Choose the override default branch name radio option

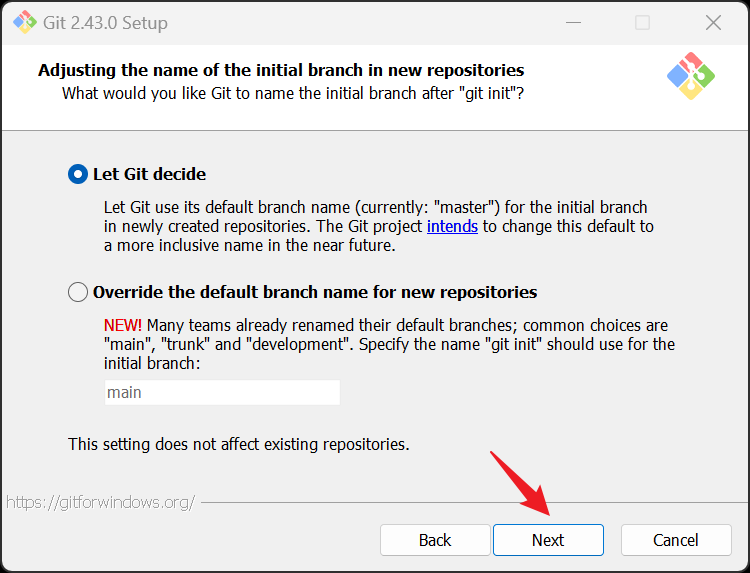[x=78, y=292]
